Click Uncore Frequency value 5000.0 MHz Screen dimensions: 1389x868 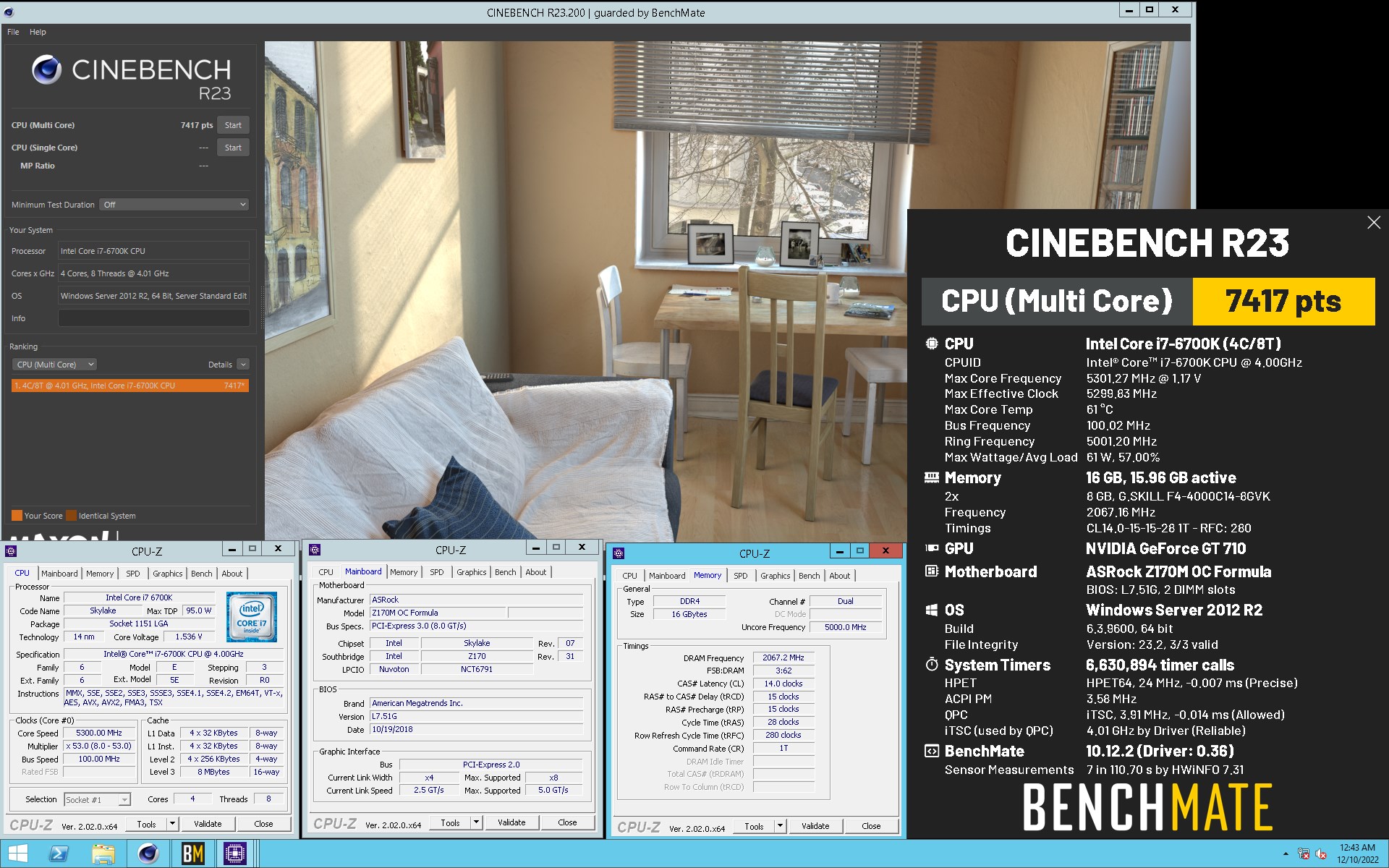point(845,627)
